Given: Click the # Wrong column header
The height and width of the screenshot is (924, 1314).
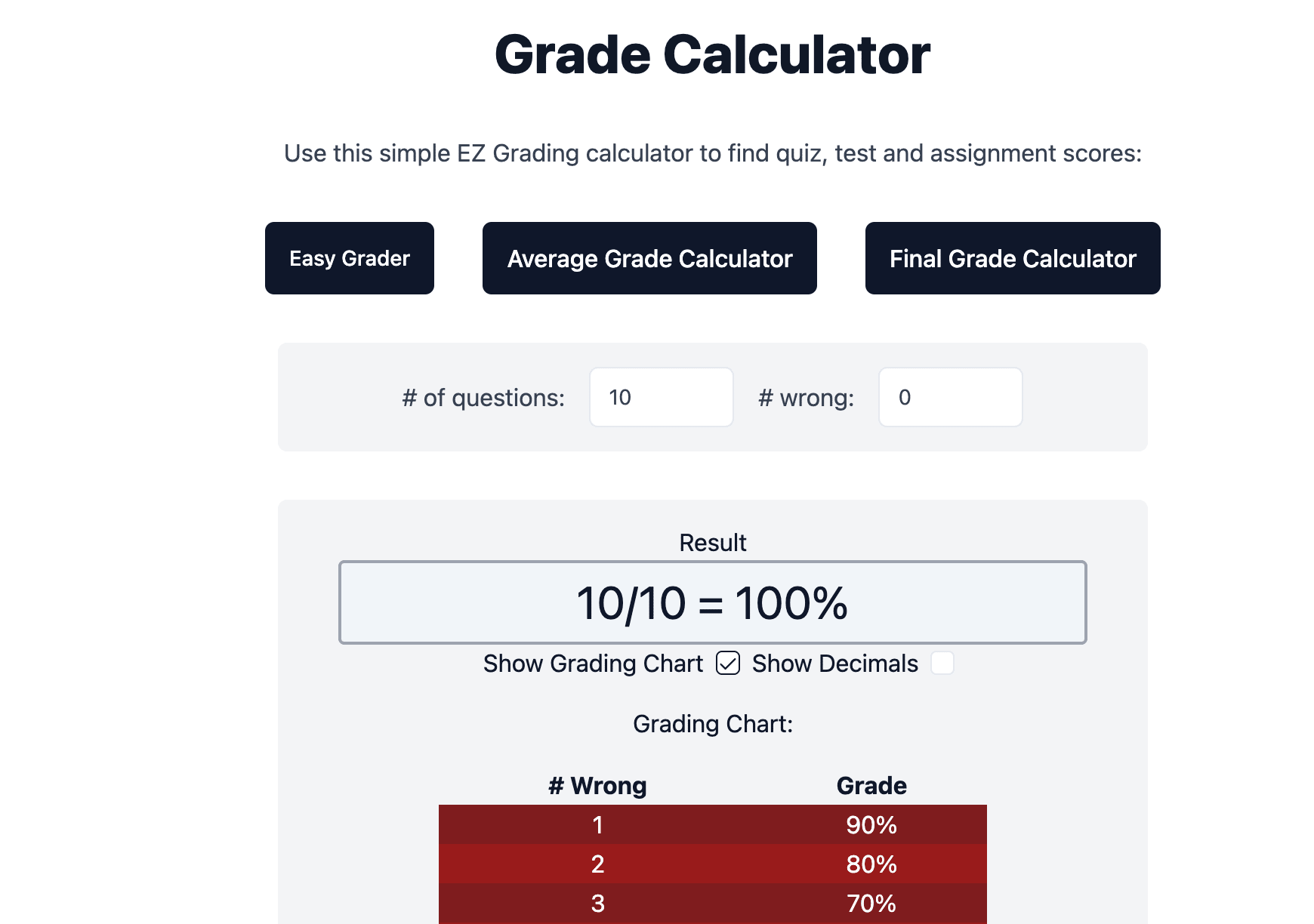Looking at the screenshot, I should (x=597, y=786).
